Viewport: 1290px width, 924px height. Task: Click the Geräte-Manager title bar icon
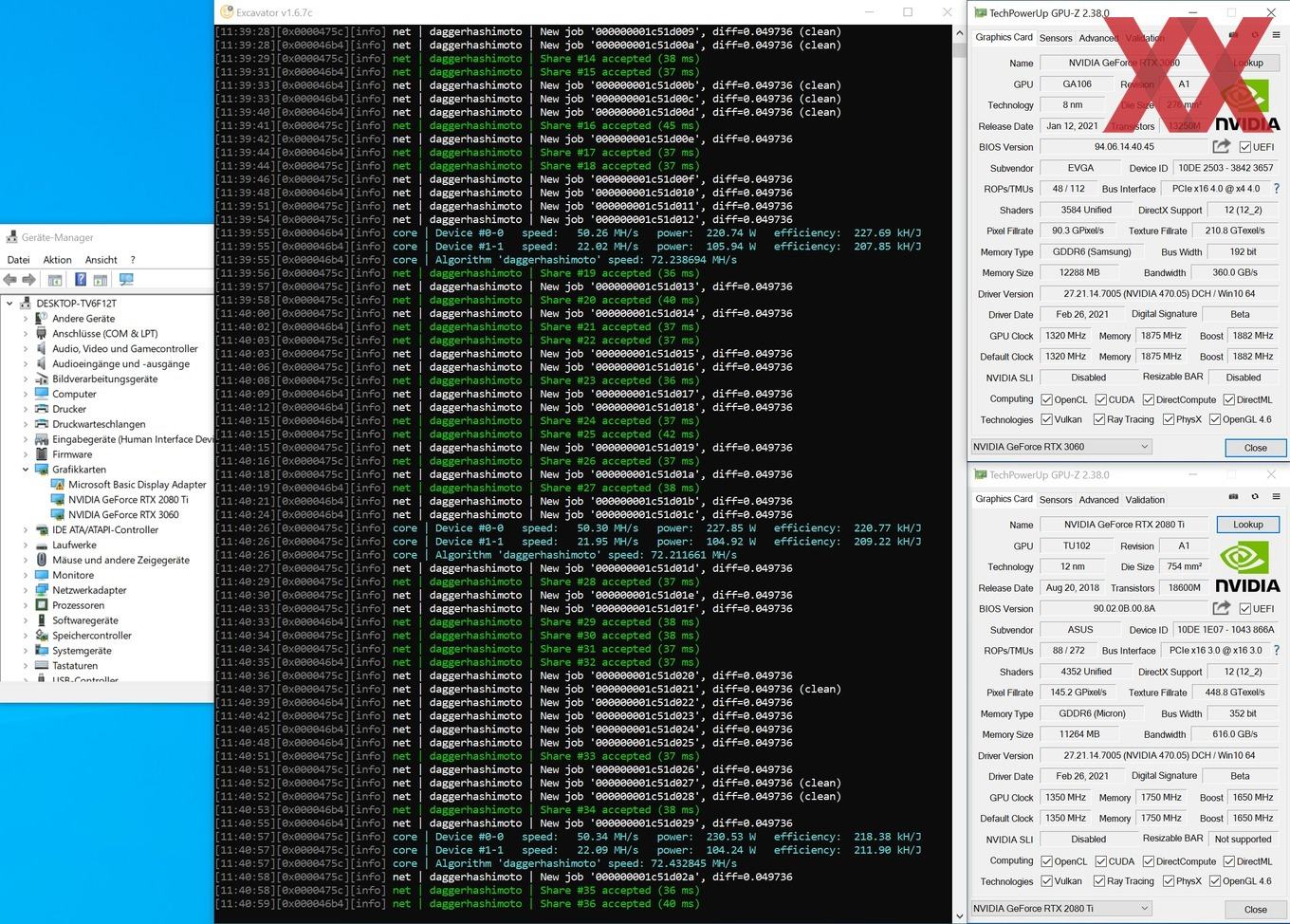12,237
